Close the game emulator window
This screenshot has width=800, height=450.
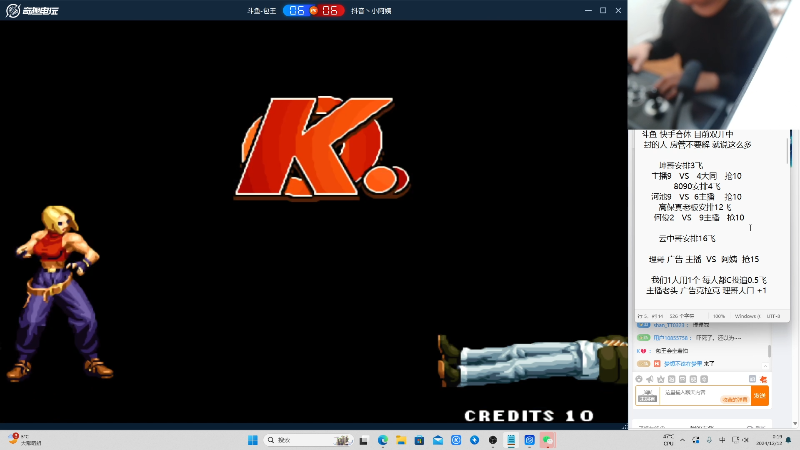(x=618, y=10)
